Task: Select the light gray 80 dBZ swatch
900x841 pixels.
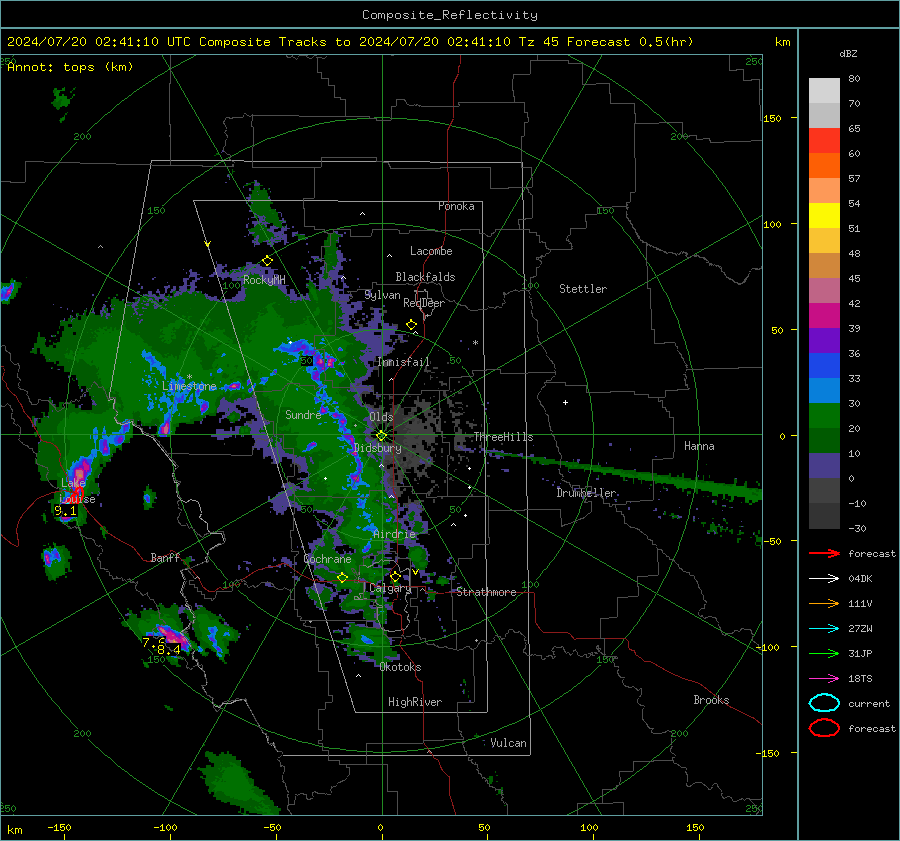Action: (824, 90)
